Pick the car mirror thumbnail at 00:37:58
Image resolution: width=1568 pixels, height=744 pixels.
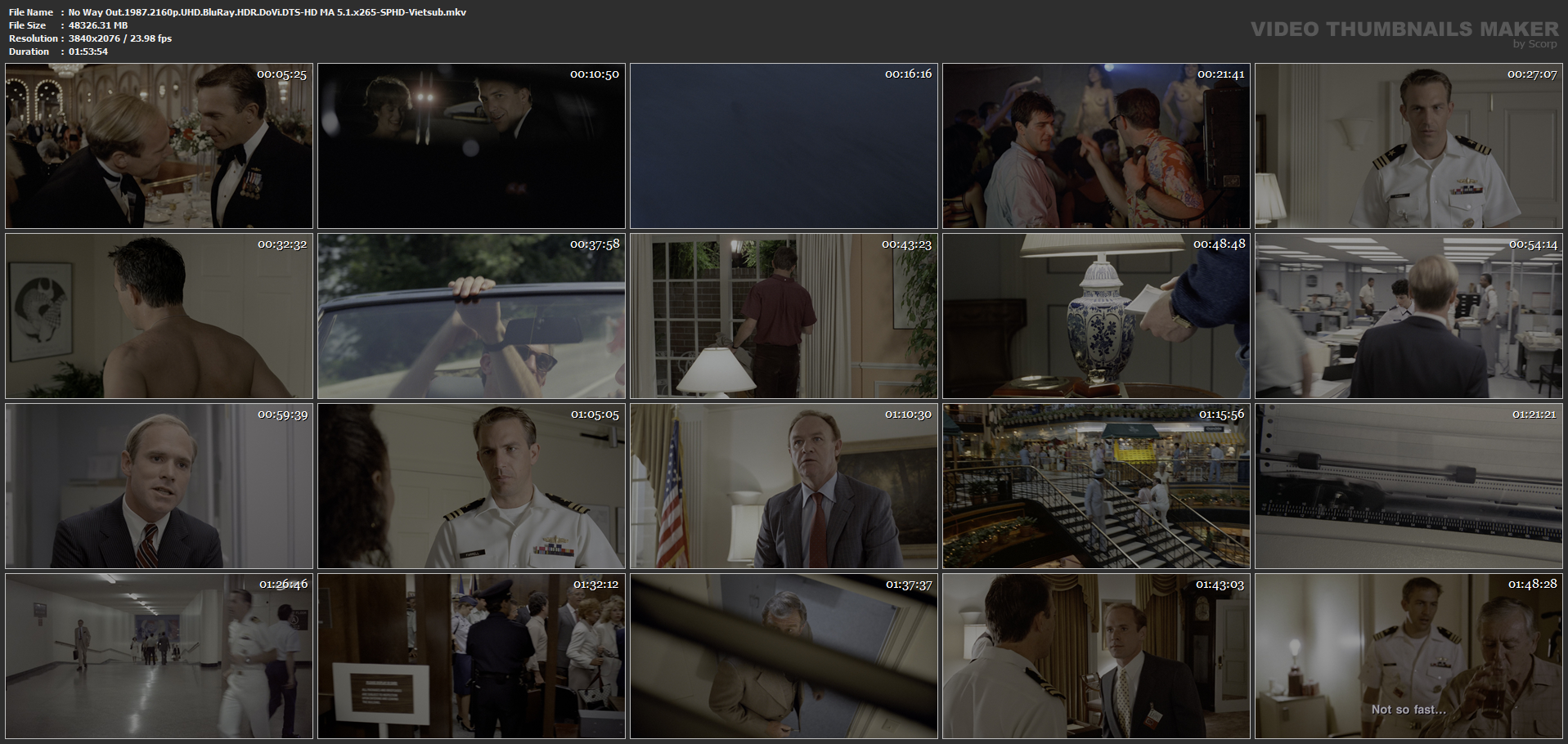(471, 316)
